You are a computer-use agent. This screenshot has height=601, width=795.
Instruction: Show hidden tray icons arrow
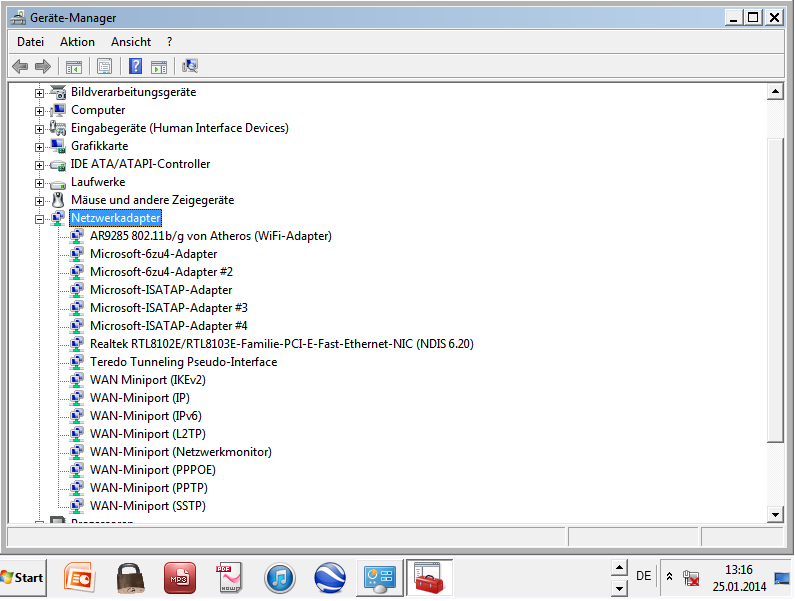[x=669, y=577]
